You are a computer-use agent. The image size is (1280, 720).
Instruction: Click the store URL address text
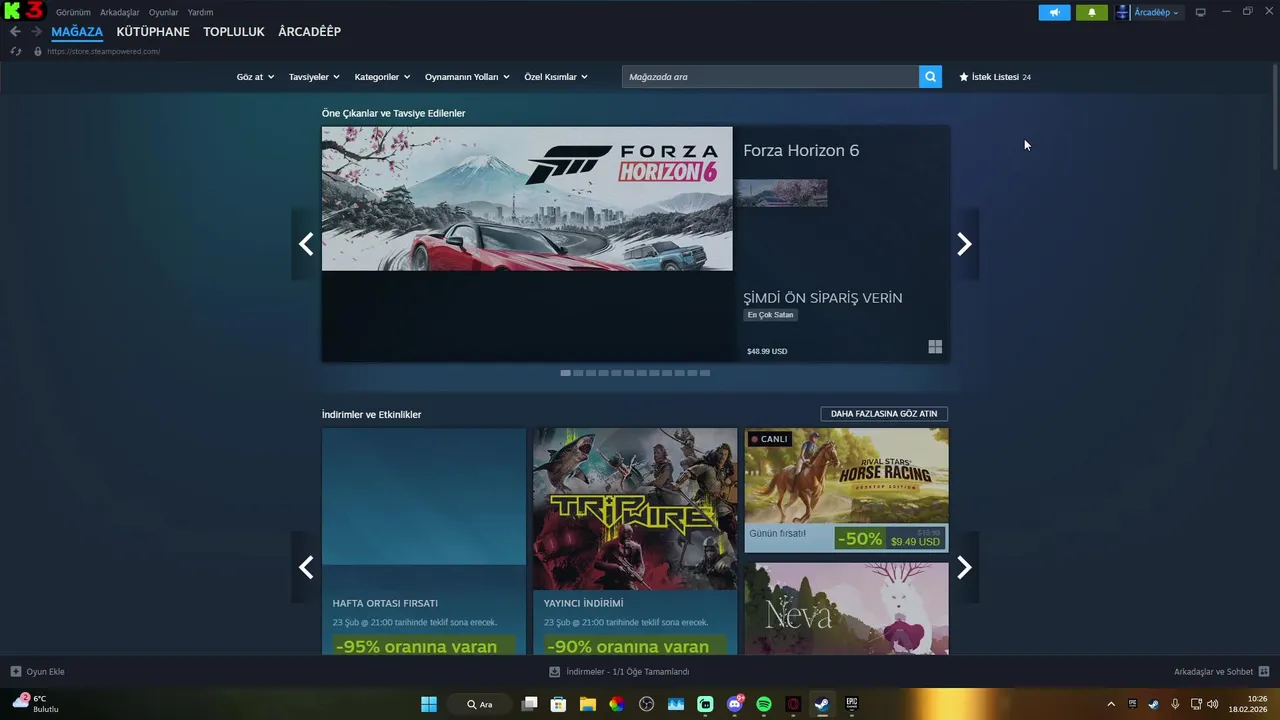pyautogui.click(x=103, y=51)
